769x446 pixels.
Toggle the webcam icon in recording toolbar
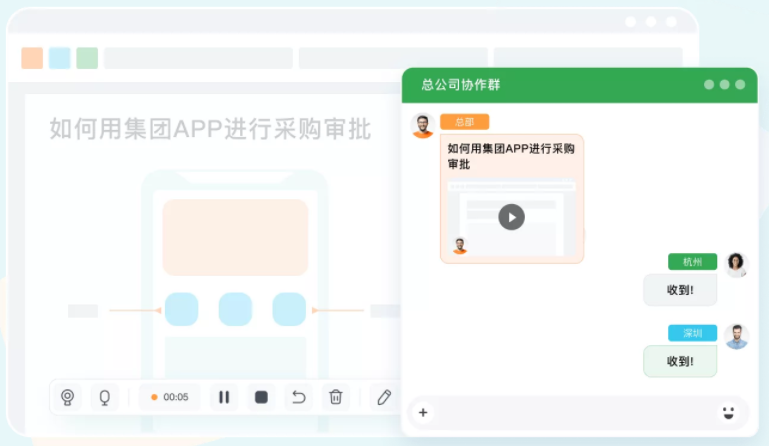click(68, 397)
